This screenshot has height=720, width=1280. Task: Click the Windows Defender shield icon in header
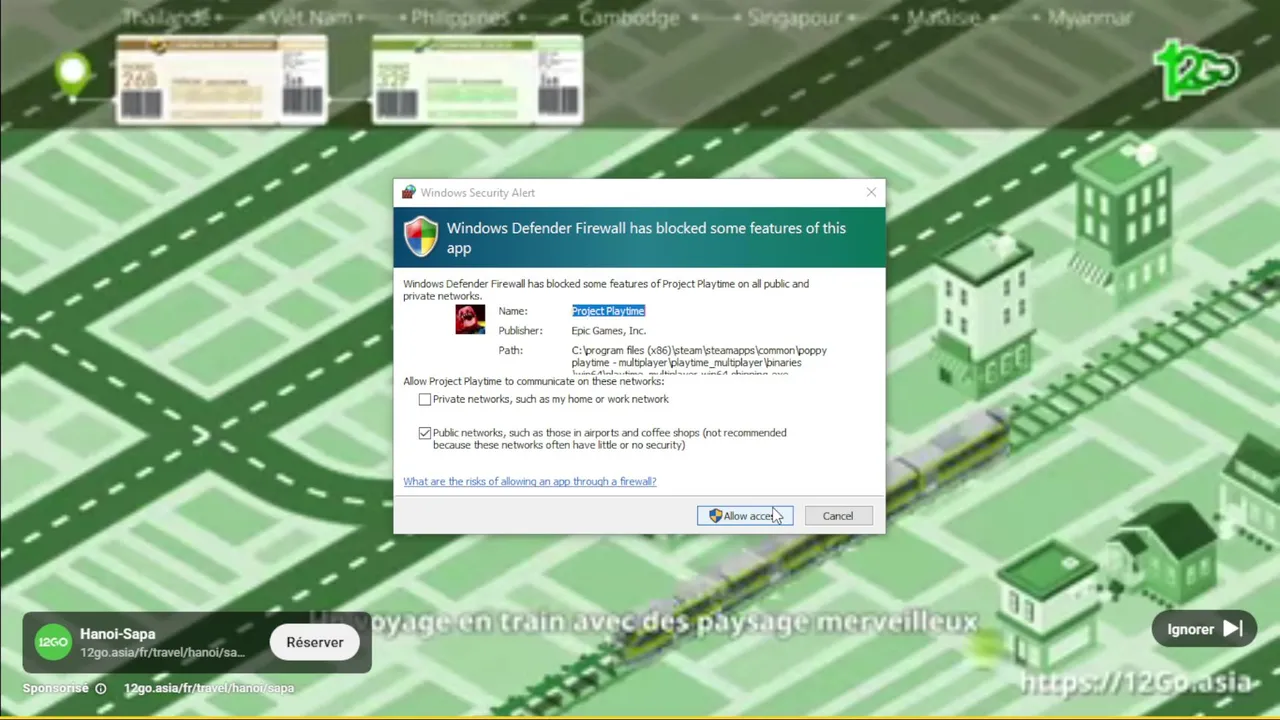tap(421, 237)
